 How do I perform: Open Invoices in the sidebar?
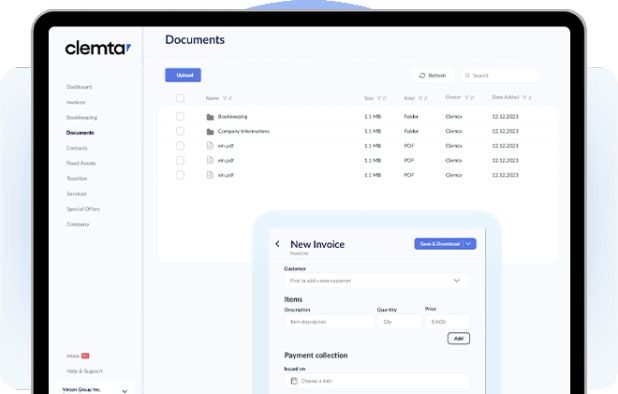[76, 102]
